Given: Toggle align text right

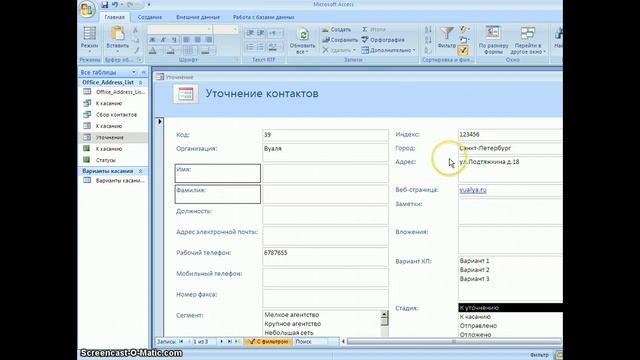Looking at the screenshot, I should [x=209, y=40].
